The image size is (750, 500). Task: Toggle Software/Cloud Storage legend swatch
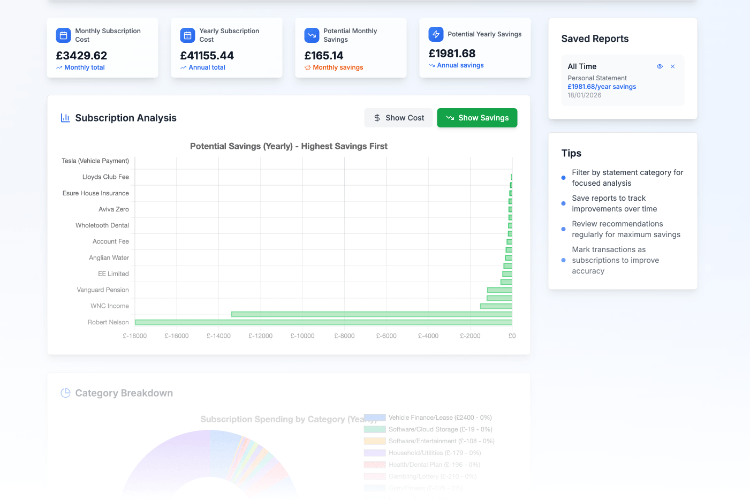375,429
